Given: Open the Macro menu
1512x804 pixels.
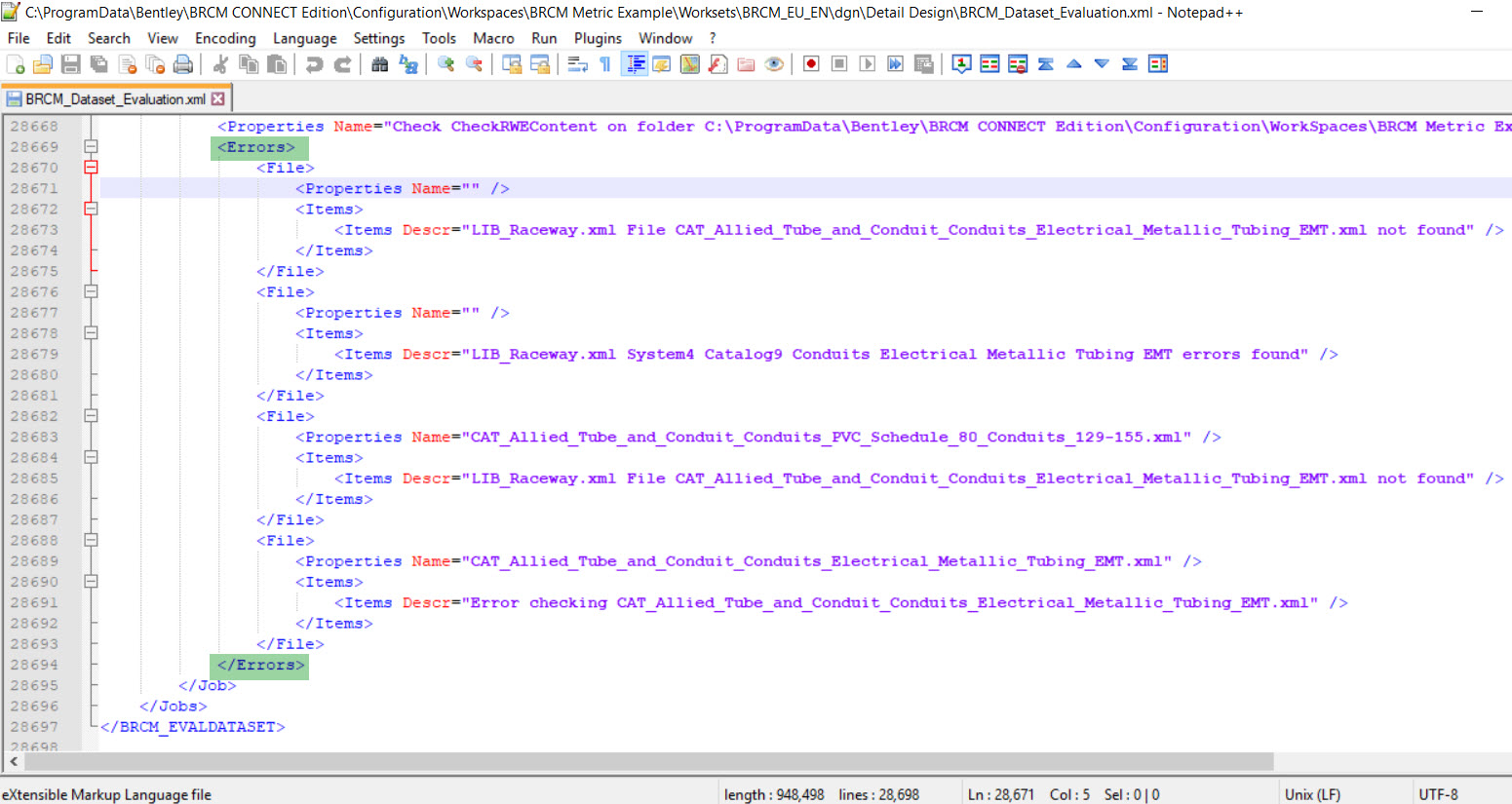Looking at the screenshot, I should (493, 38).
